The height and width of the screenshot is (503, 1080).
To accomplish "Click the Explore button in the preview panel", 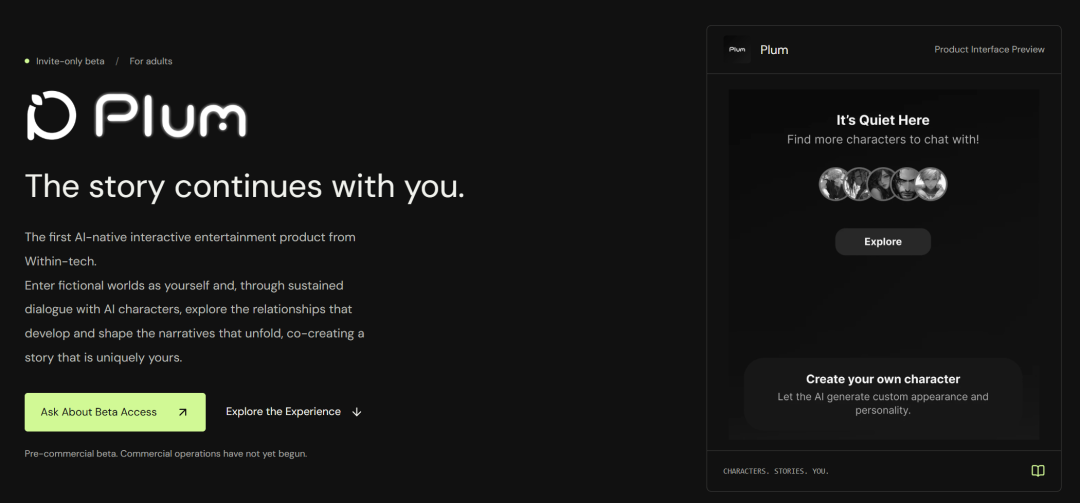I will point(883,242).
